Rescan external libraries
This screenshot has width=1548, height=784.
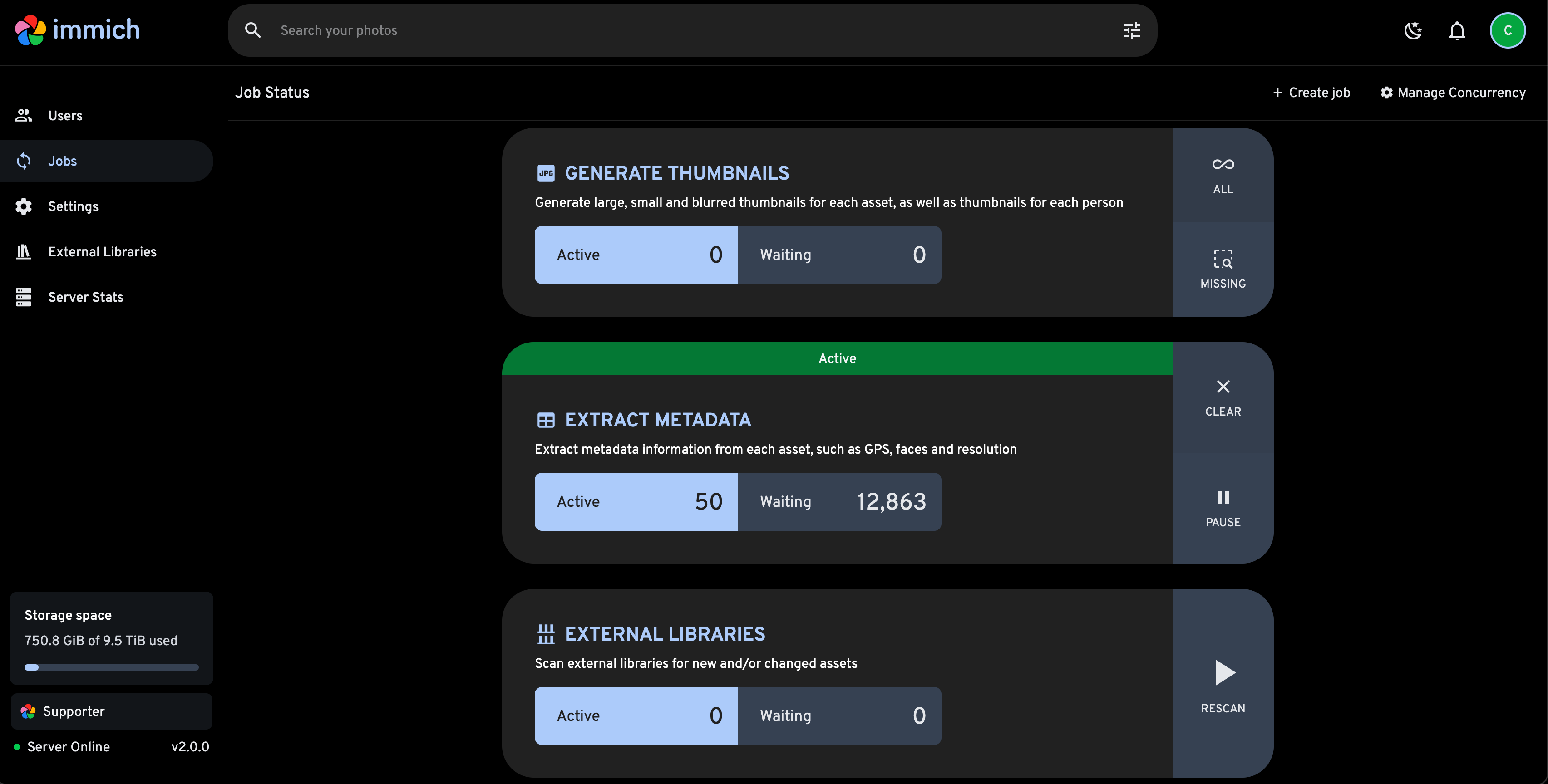click(1223, 685)
